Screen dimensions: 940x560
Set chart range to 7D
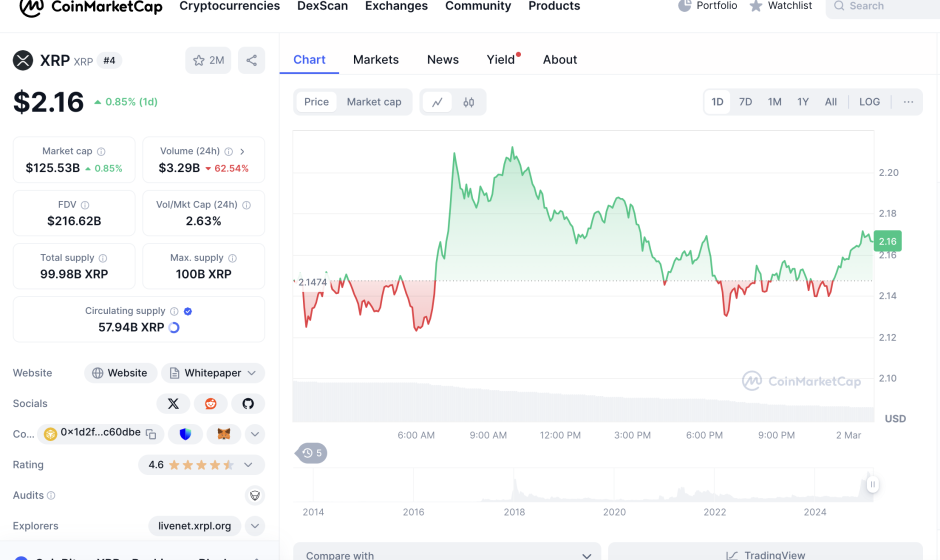(745, 102)
